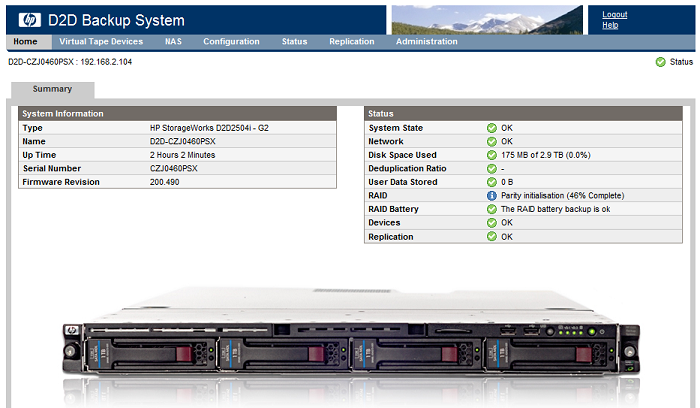This screenshot has height=408, width=700.
Task: Click the Disk Space Used check icon
Action: (492, 155)
